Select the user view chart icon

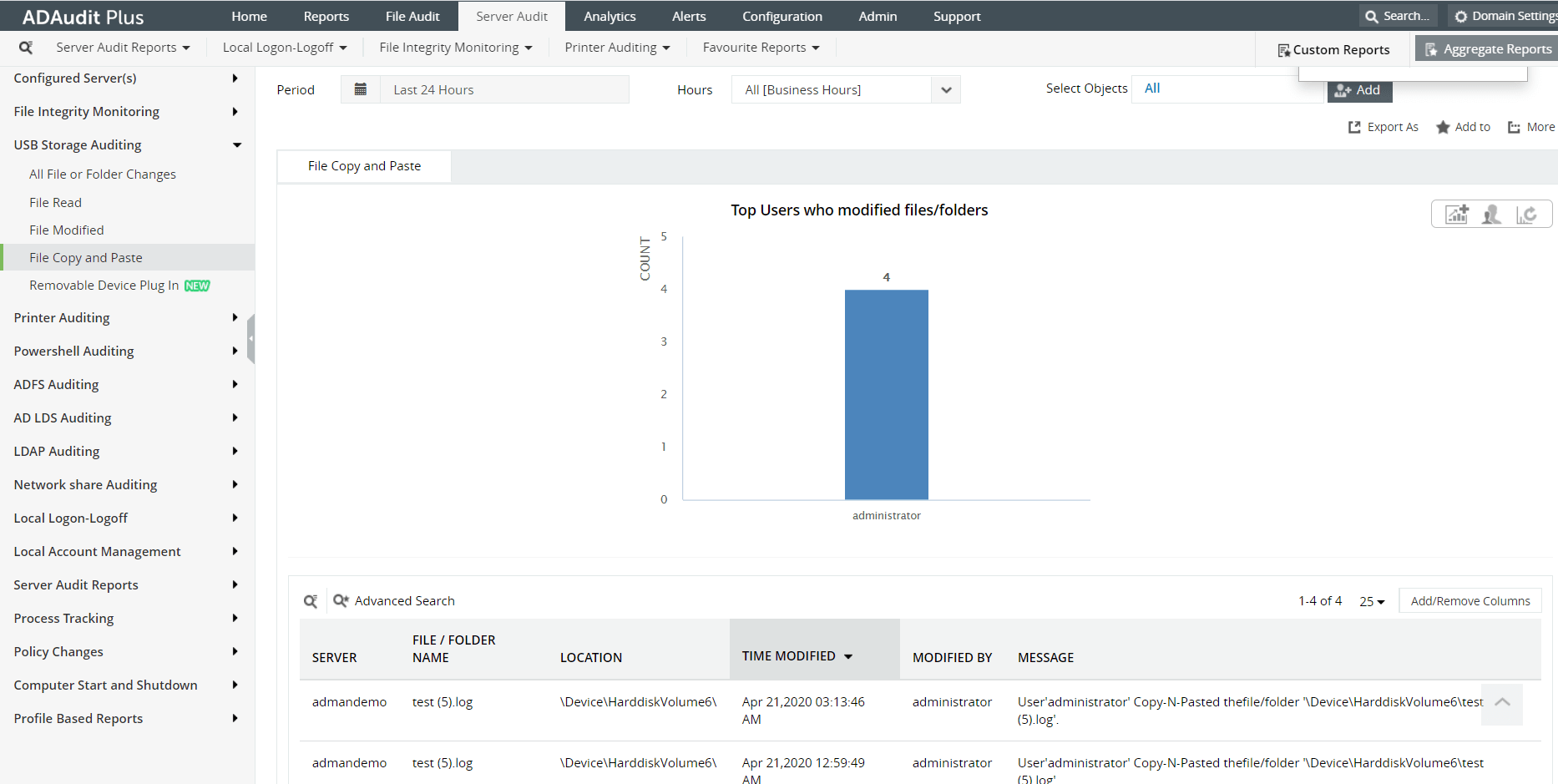tap(1491, 215)
